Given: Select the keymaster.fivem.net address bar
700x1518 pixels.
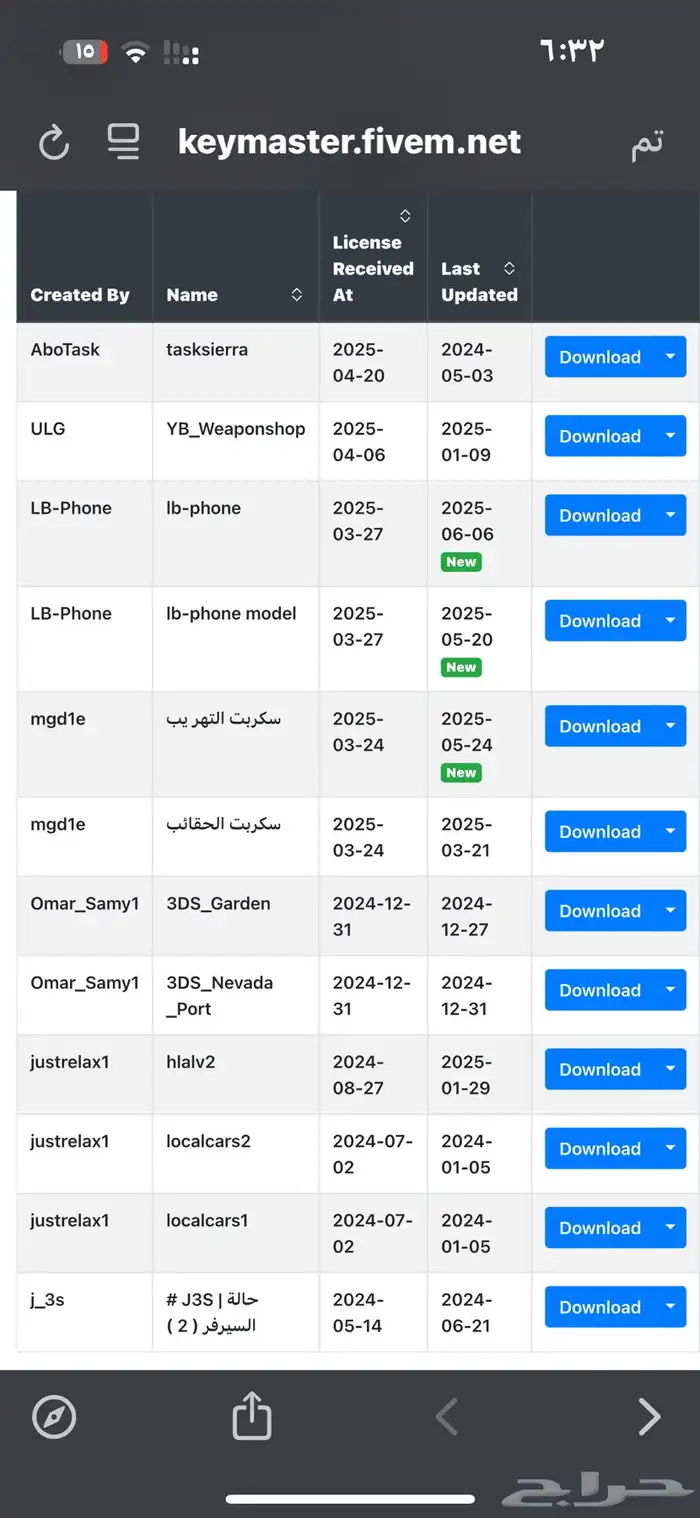Looking at the screenshot, I should coord(348,141).
